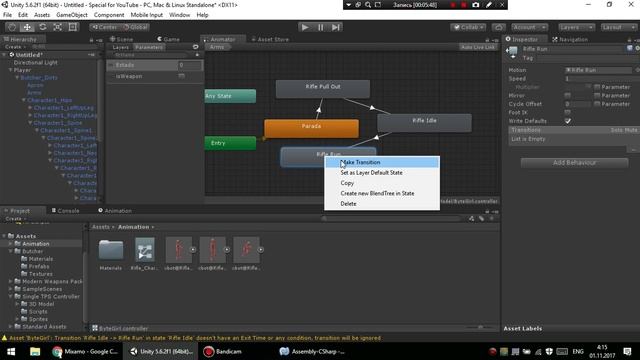Open the Account dropdown
The width and height of the screenshot is (640, 360).
[529, 27]
